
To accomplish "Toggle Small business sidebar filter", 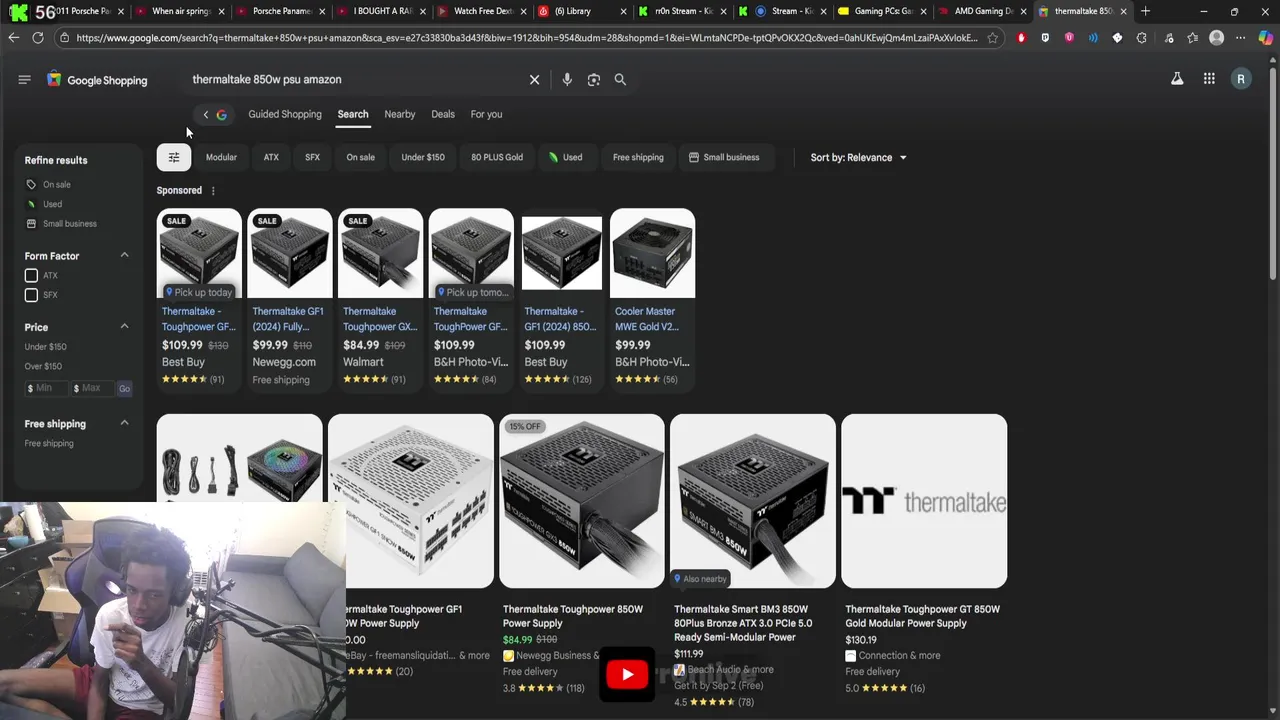I will (x=62, y=224).
